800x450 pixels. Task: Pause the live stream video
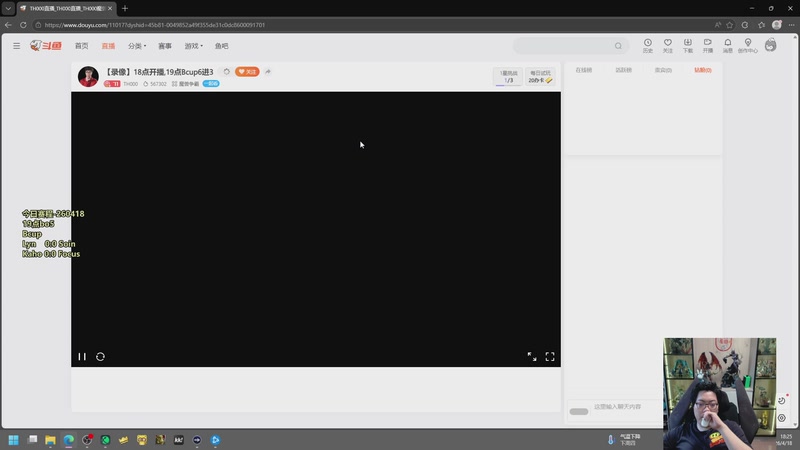[x=82, y=357]
